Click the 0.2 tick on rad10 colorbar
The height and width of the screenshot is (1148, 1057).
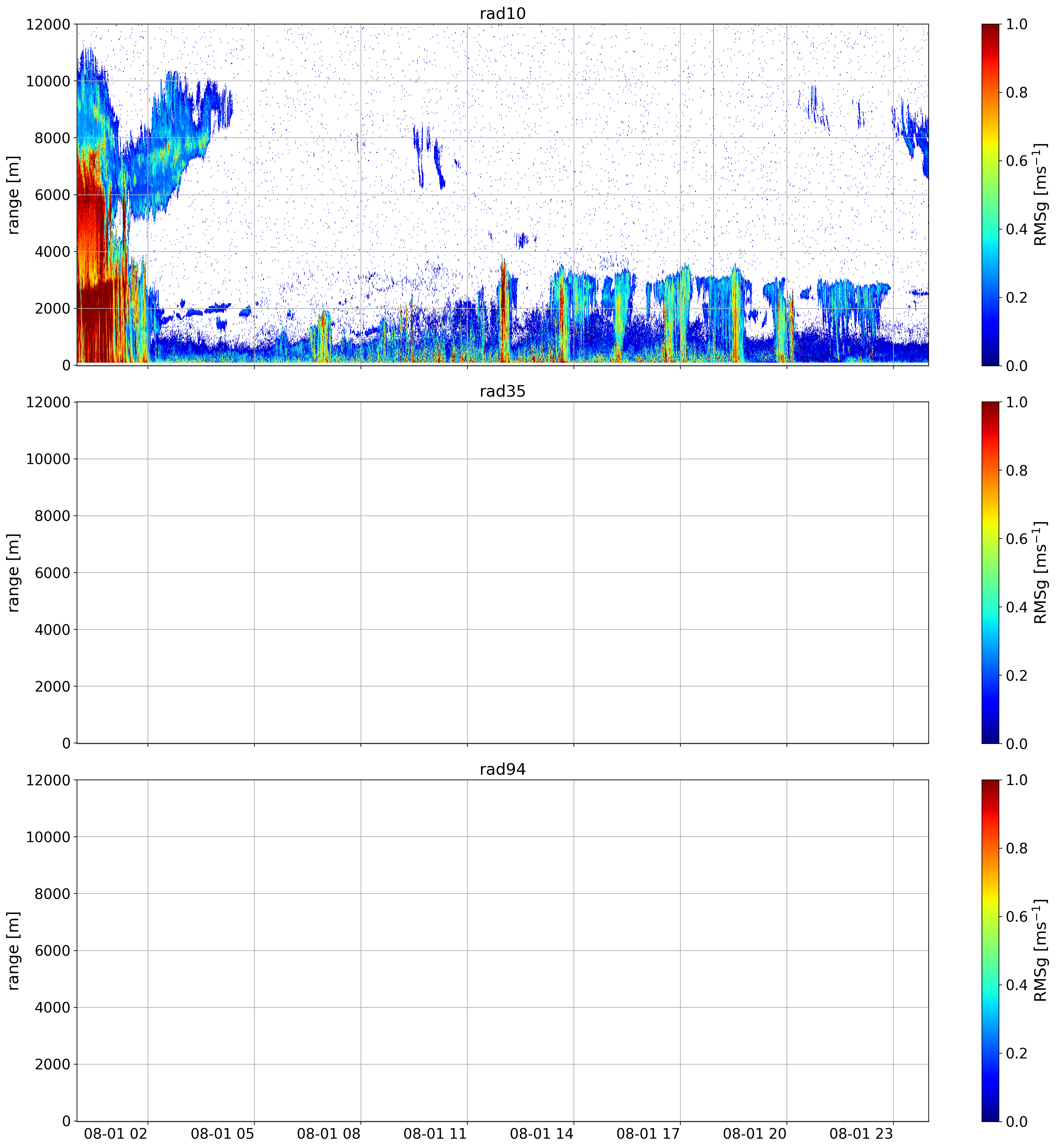[1016, 298]
